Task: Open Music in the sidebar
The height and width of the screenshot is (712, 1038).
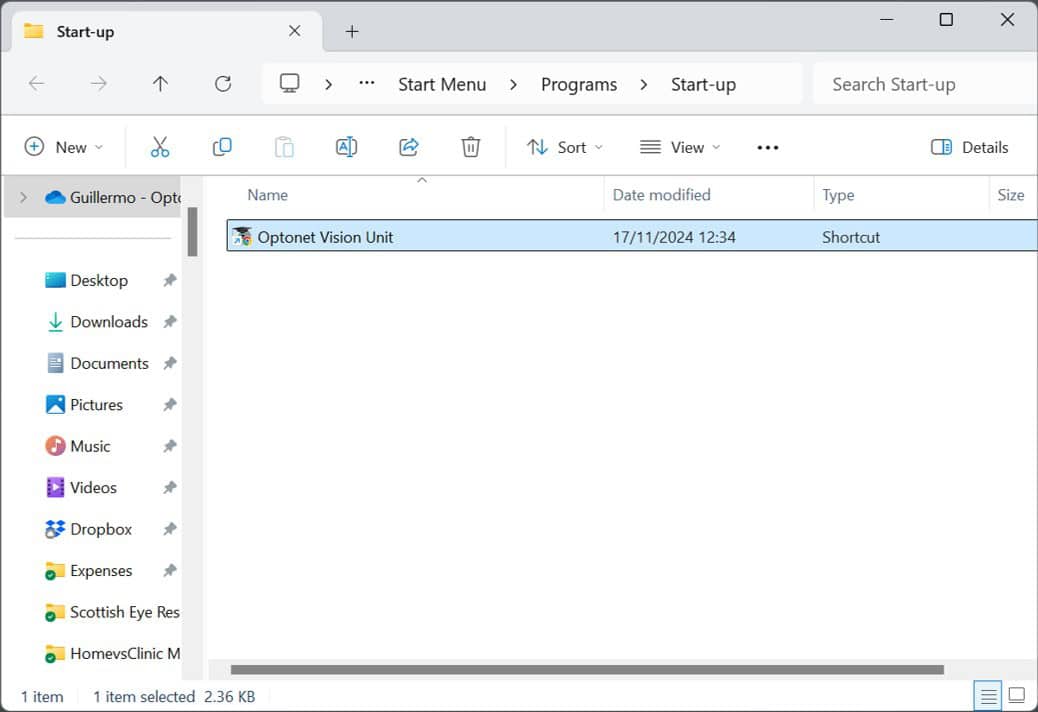Action: coord(90,446)
